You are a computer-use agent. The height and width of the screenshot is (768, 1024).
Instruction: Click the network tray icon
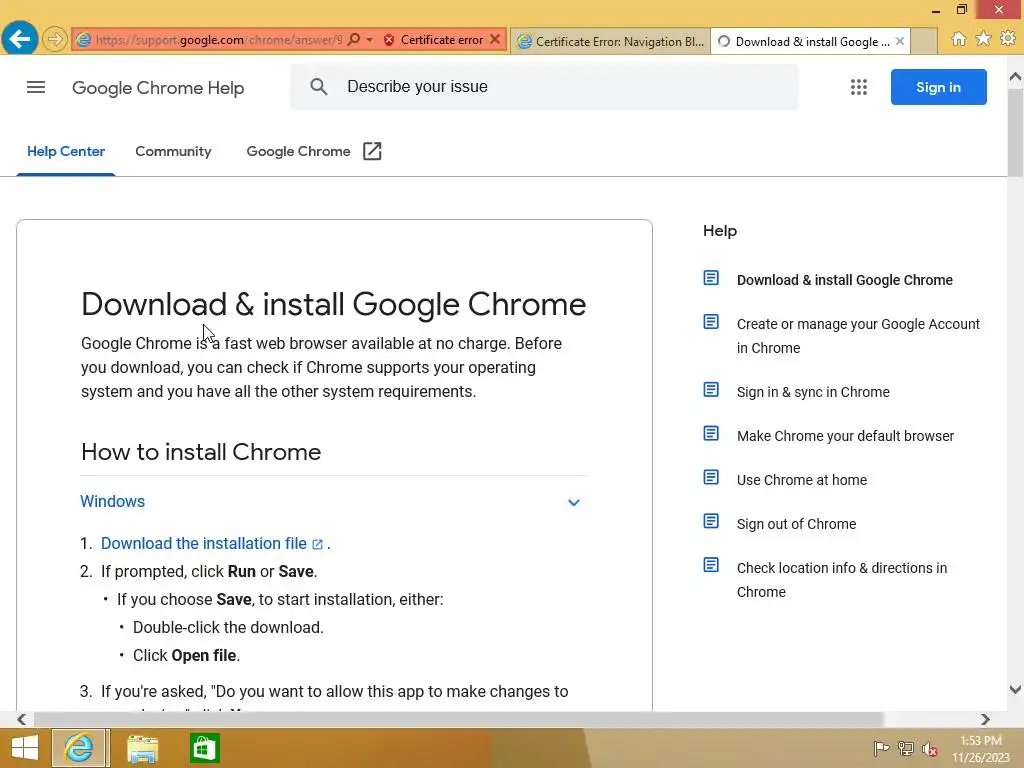coord(906,748)
